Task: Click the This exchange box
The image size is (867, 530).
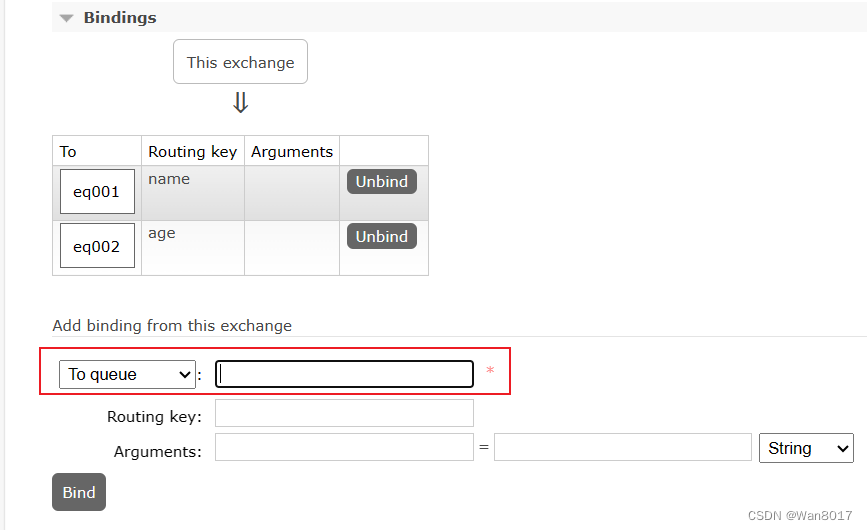Action: pyautogui.click(x=241, y=62)
